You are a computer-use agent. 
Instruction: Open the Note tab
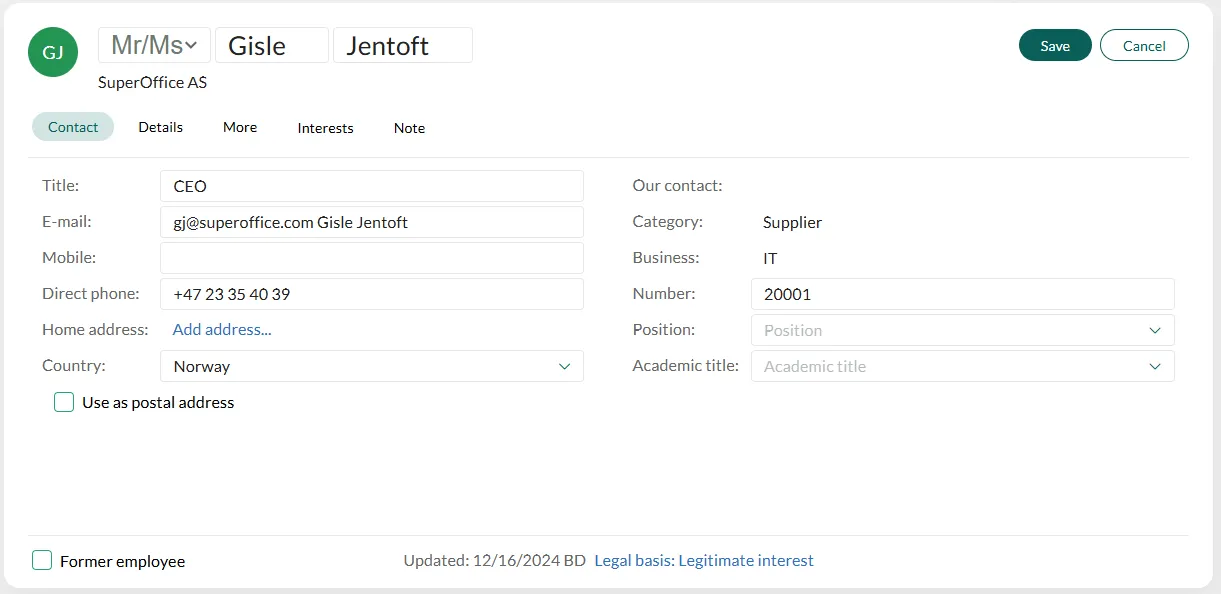click(409, 128)
